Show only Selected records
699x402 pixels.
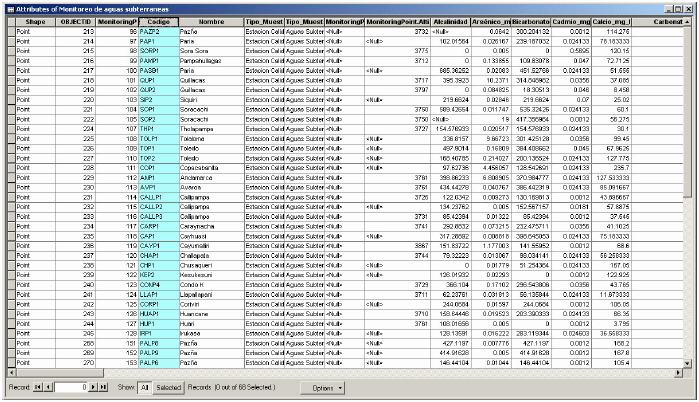click(x=168, y=386)
